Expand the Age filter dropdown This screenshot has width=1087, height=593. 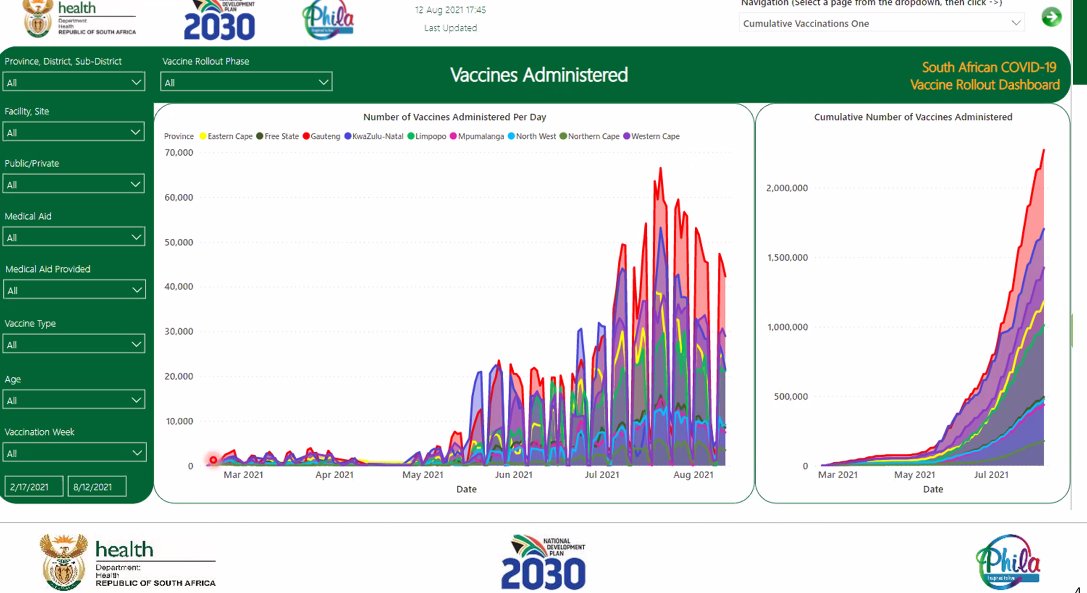click(x=73, y=400)
